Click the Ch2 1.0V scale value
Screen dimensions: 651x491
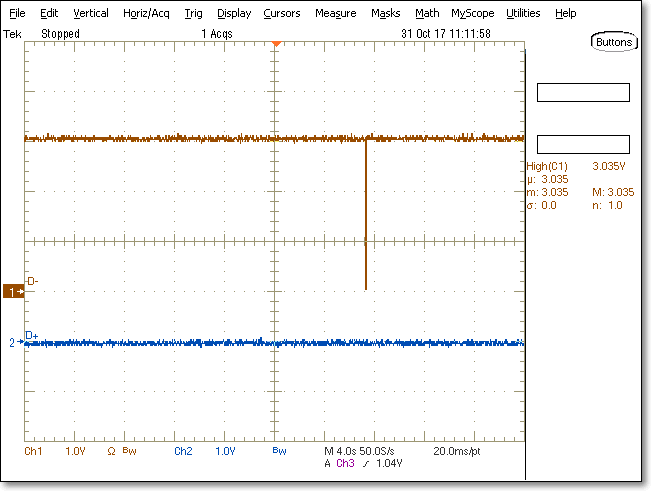coord(225,451)
